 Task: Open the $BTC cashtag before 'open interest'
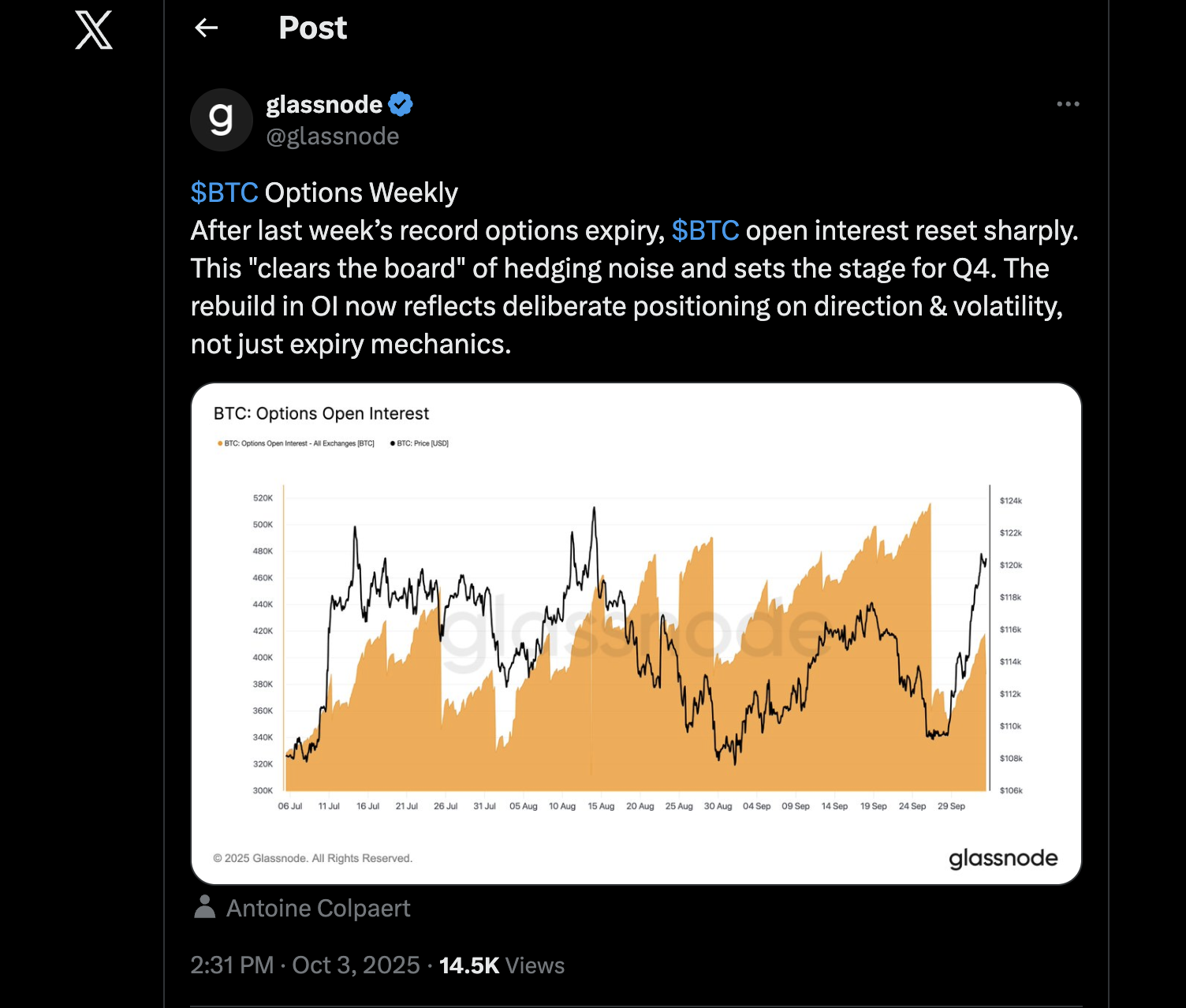pos(705,230)
